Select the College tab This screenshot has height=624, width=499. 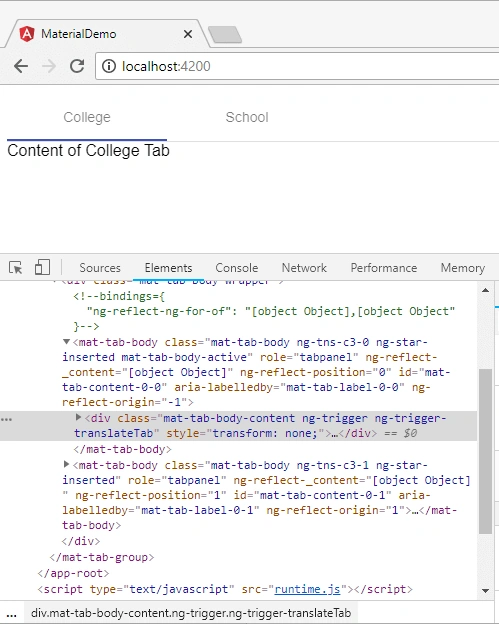coord(87,117)
